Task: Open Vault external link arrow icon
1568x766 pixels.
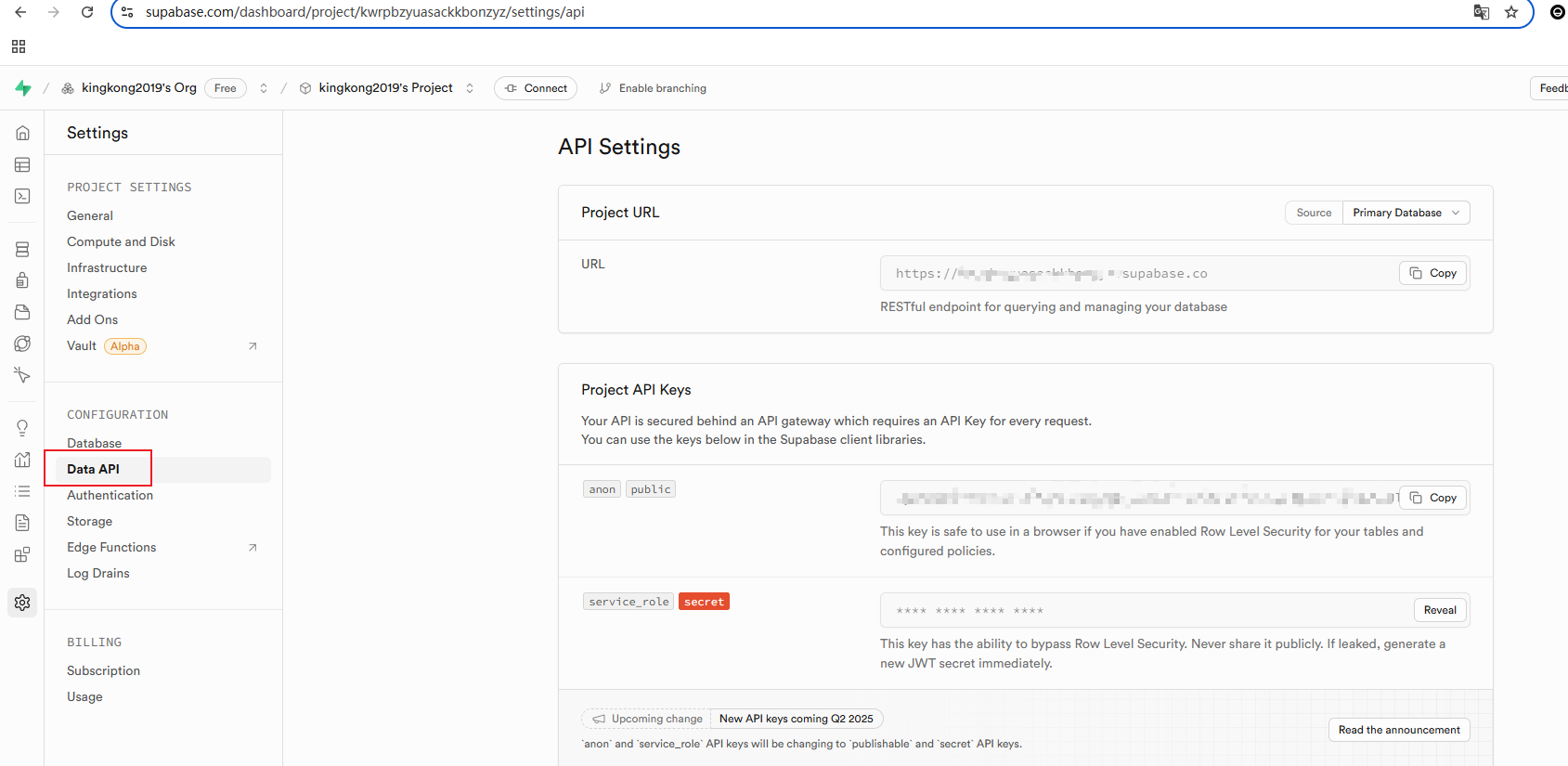Action: 253,346
